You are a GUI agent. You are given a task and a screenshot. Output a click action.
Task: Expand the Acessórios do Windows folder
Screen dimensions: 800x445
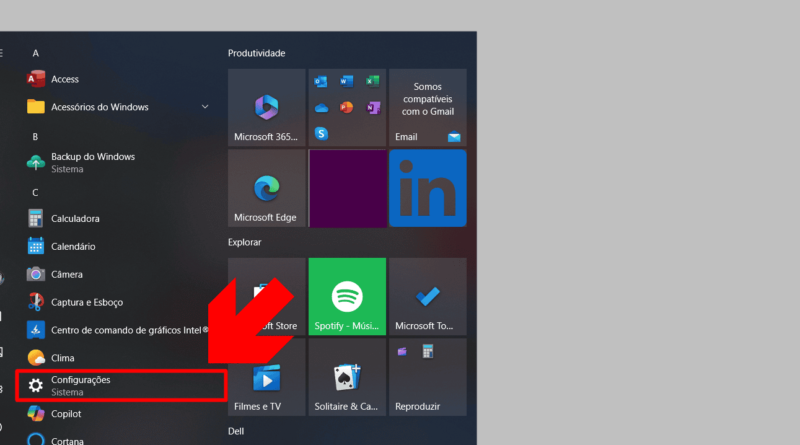(117, 107)
